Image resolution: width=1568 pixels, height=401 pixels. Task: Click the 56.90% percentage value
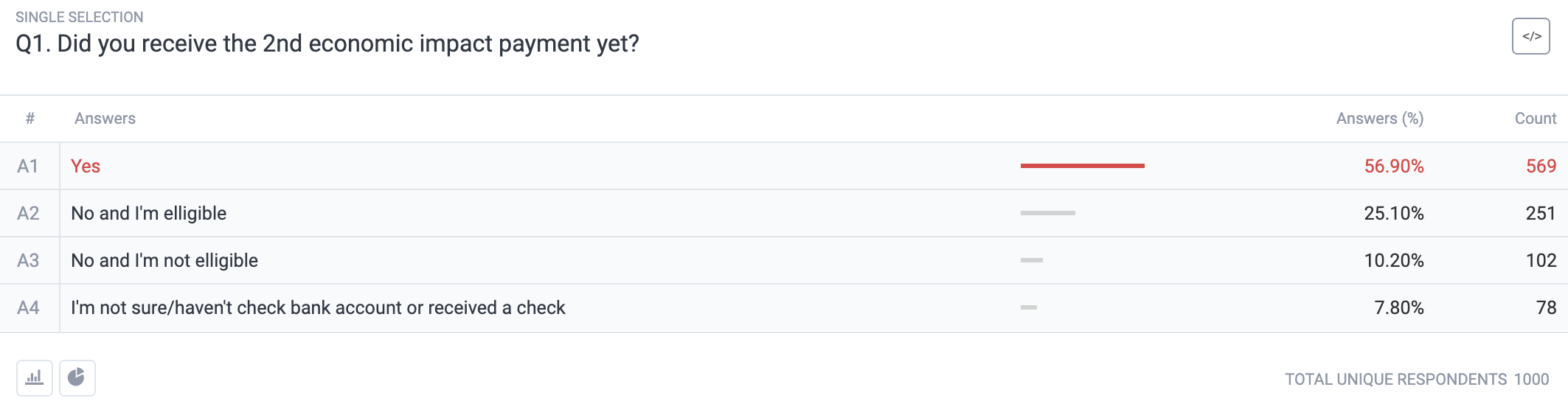(x=1393, y=166)
